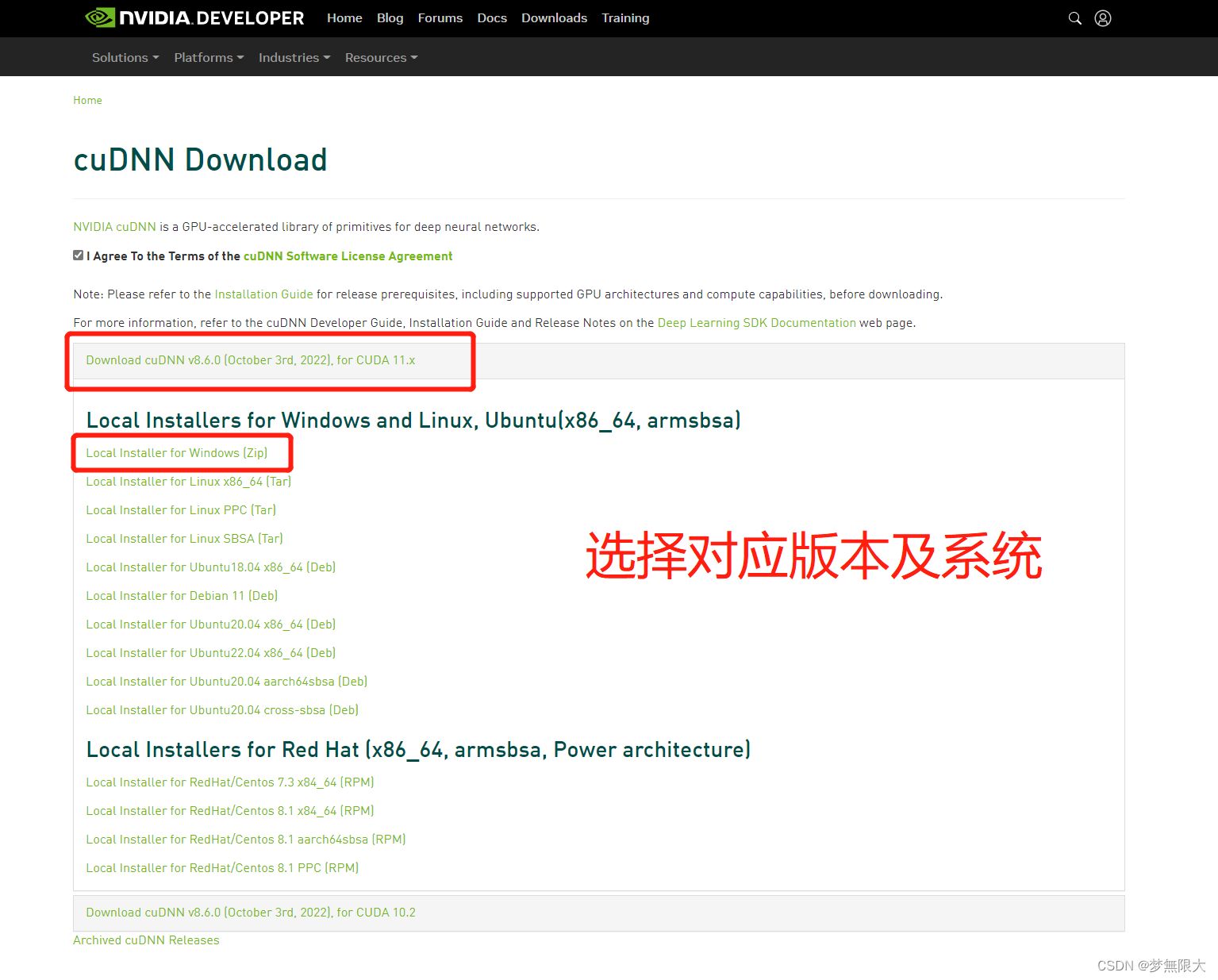The image size is (1218, 980).
Task: Open Deep Learning SDK Documentation link
Action: pos(756,323)
